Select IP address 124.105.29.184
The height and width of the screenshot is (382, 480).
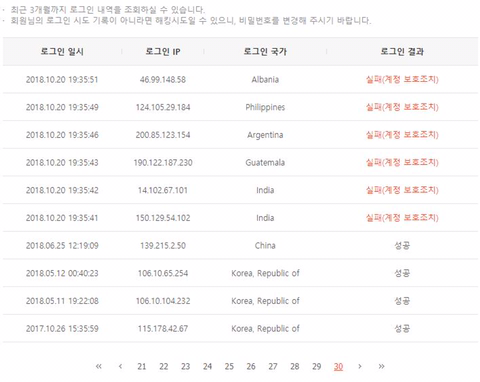(x=163, y=107)
